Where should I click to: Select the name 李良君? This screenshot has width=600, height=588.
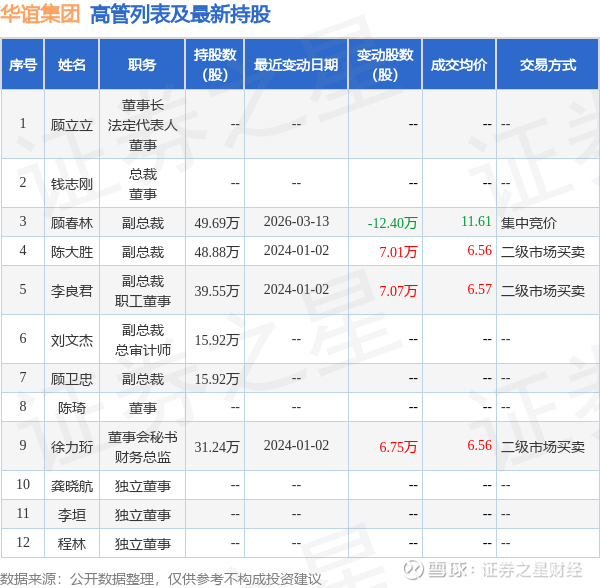[x=72, y=291]
